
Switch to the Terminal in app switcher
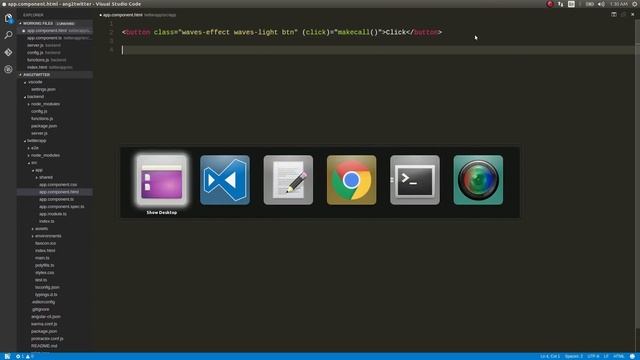(415, 180)
